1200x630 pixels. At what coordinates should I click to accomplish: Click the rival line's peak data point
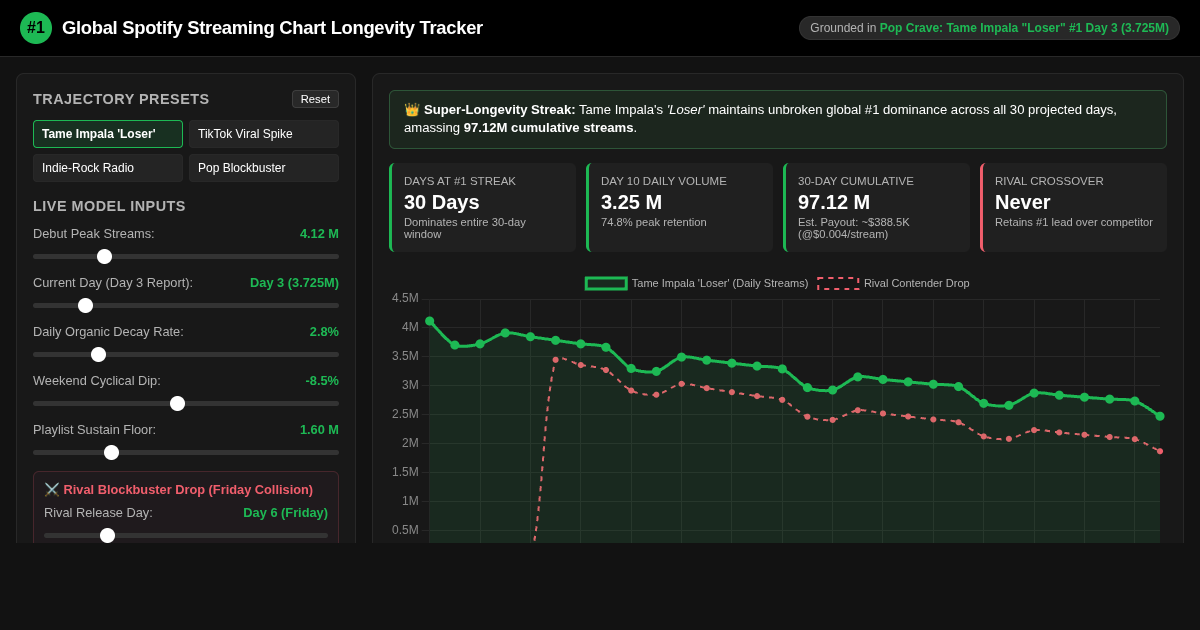coord(556,359)
